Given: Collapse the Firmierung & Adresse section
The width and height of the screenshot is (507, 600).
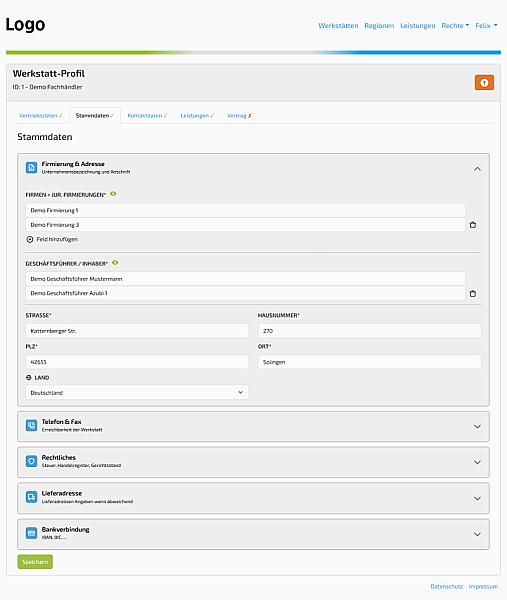Looking at the screenshot, I should coord(477,169).
